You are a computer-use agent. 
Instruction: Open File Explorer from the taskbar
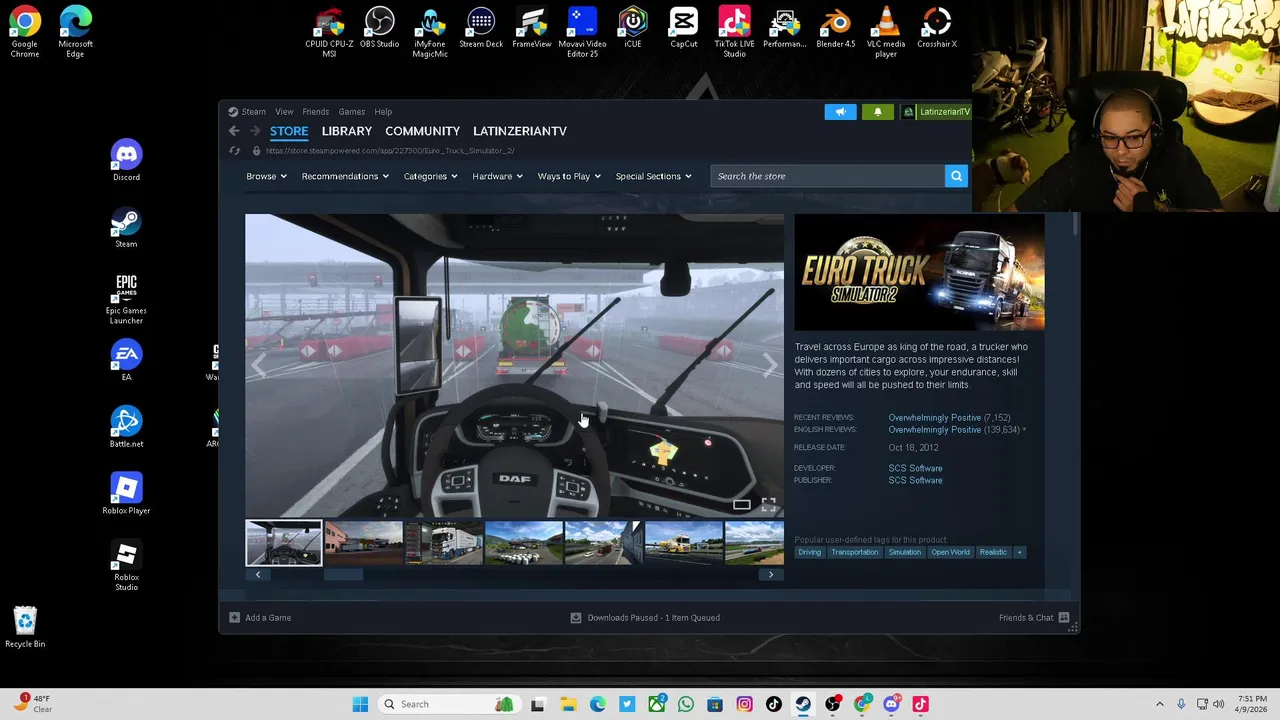pos(568,704)
